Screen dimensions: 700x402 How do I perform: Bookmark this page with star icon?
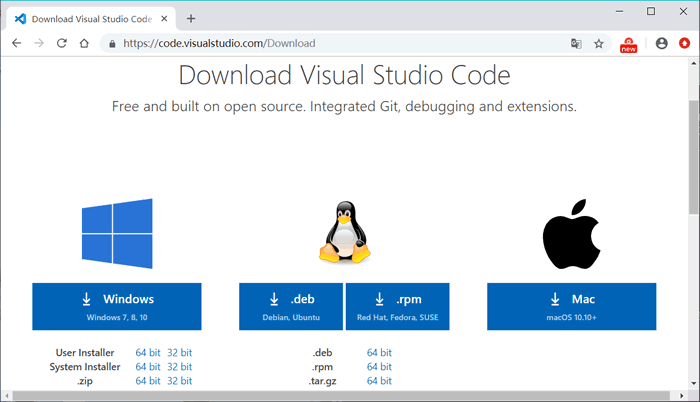click(x=599, y=43)
